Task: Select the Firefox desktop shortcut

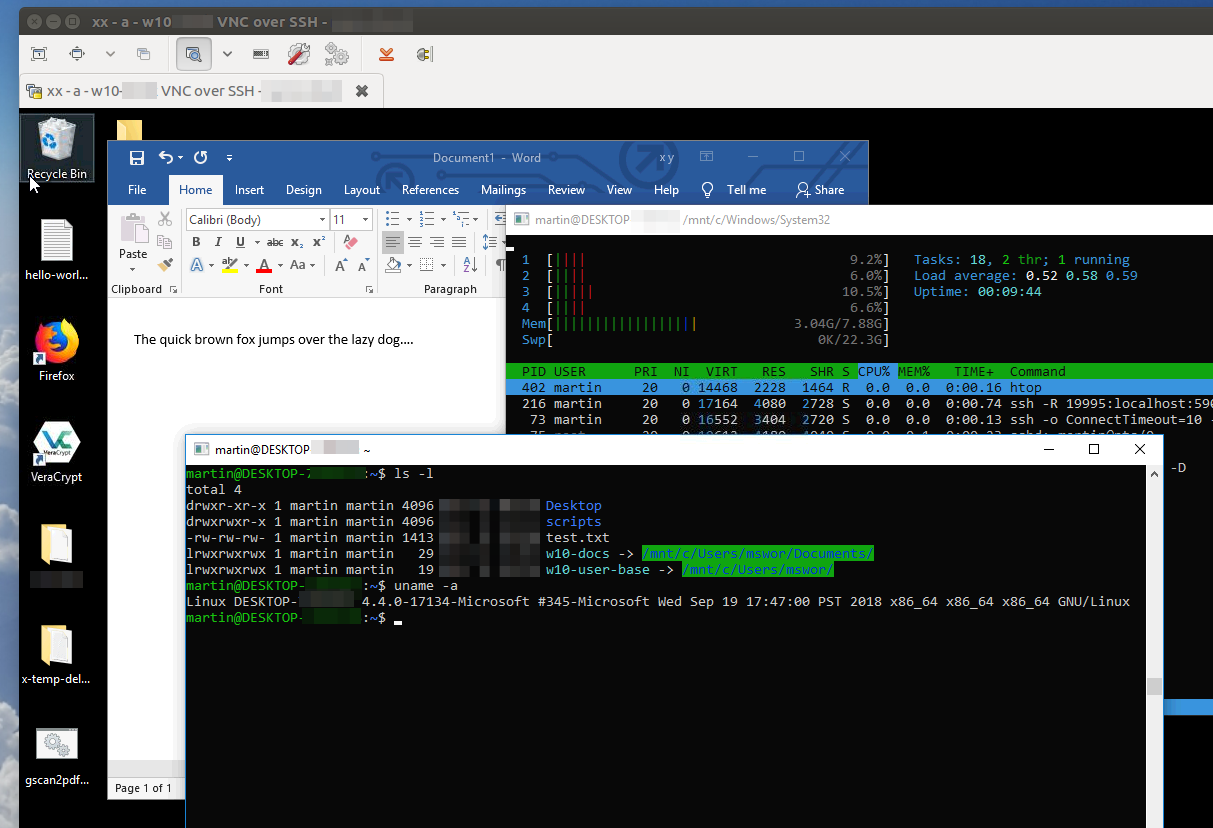Action: tap(57, 351)
